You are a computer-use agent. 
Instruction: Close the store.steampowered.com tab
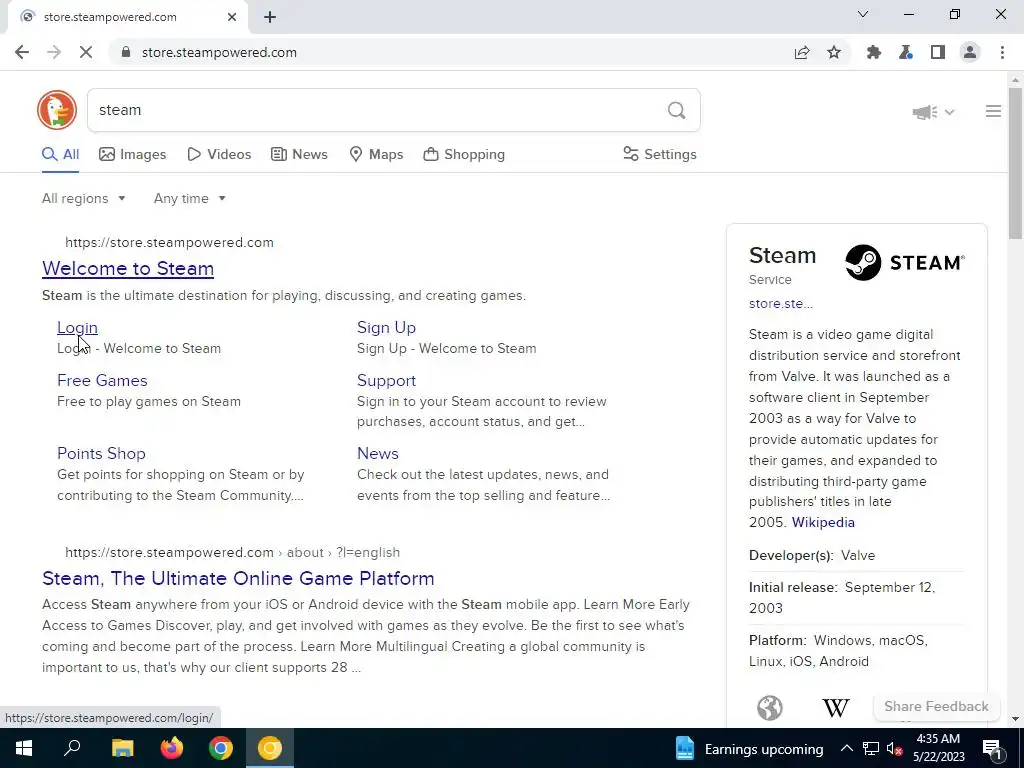pyautogui.click(x=232, y=17)
